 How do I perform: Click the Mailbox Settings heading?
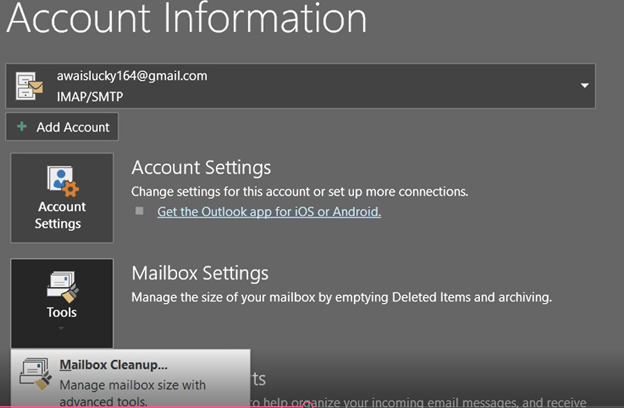(200, 273)
